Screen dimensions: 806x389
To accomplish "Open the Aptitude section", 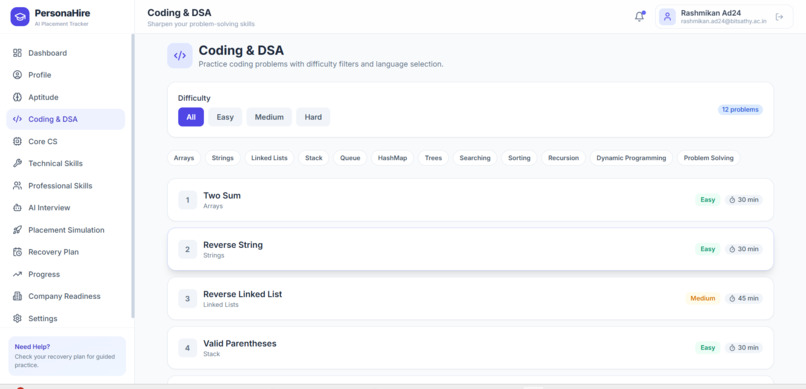I will [65, 97].
